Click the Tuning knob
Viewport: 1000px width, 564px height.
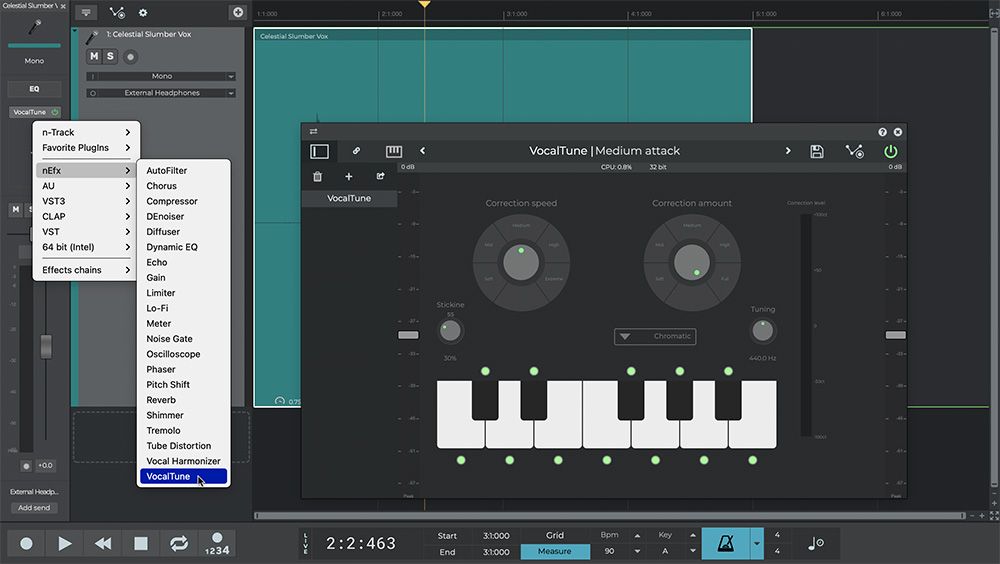[x=763, y=331]
